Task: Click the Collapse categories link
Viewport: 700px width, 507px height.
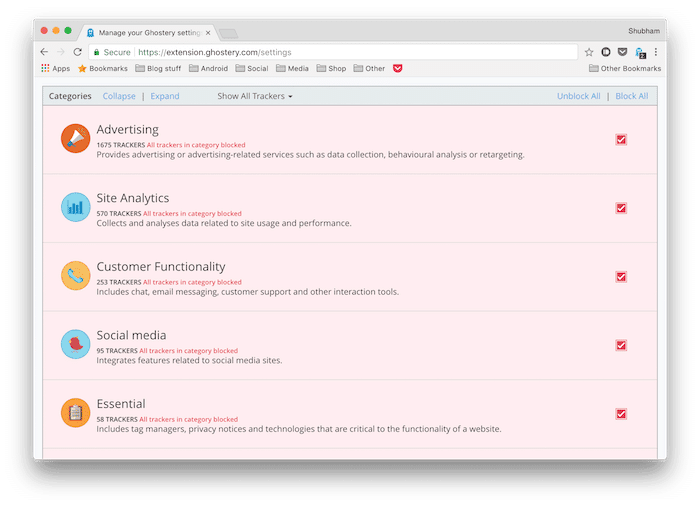Action: (x=119, y=96)
